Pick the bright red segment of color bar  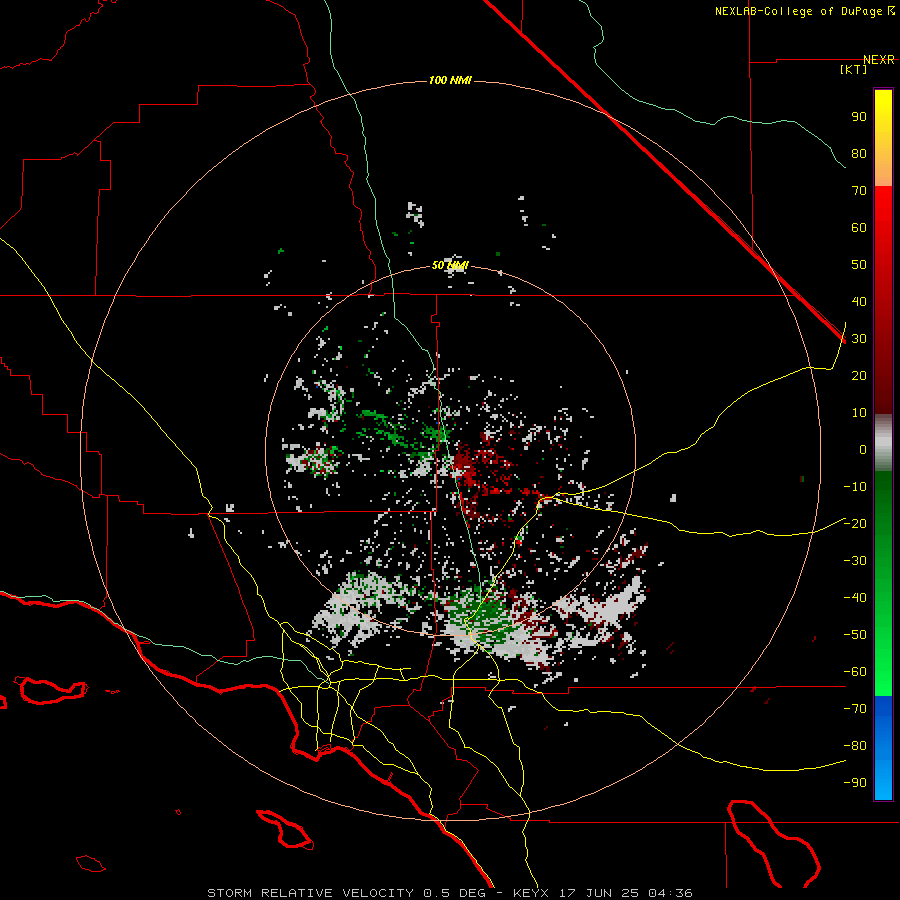pyautogui.click(x=883, y=210)
